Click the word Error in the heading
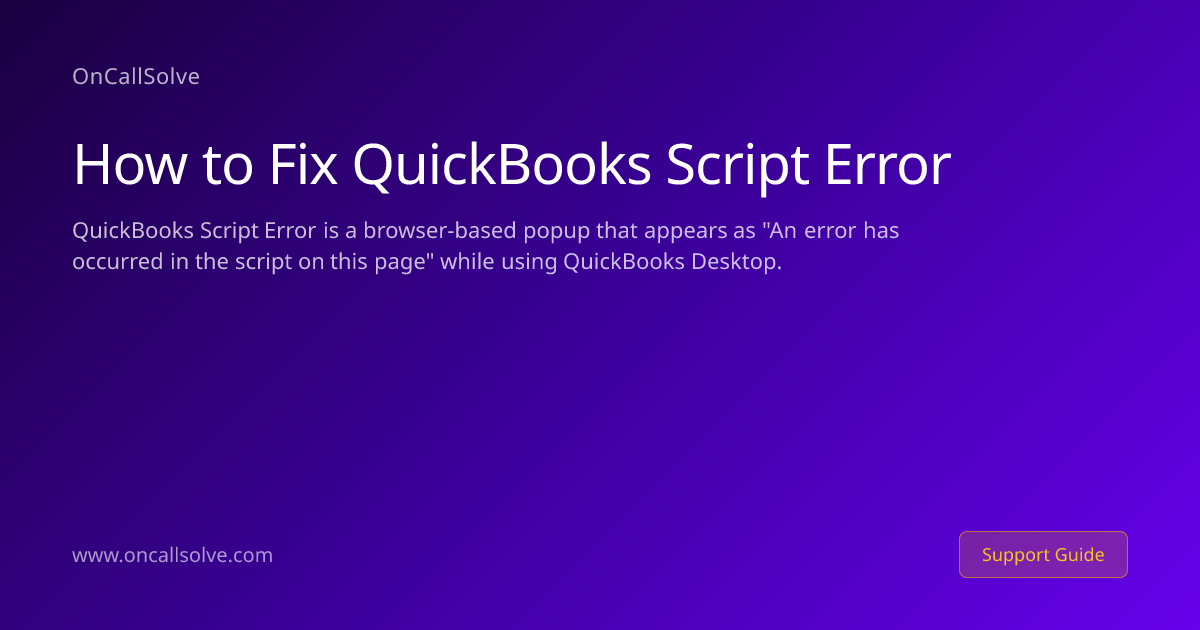 891,165
